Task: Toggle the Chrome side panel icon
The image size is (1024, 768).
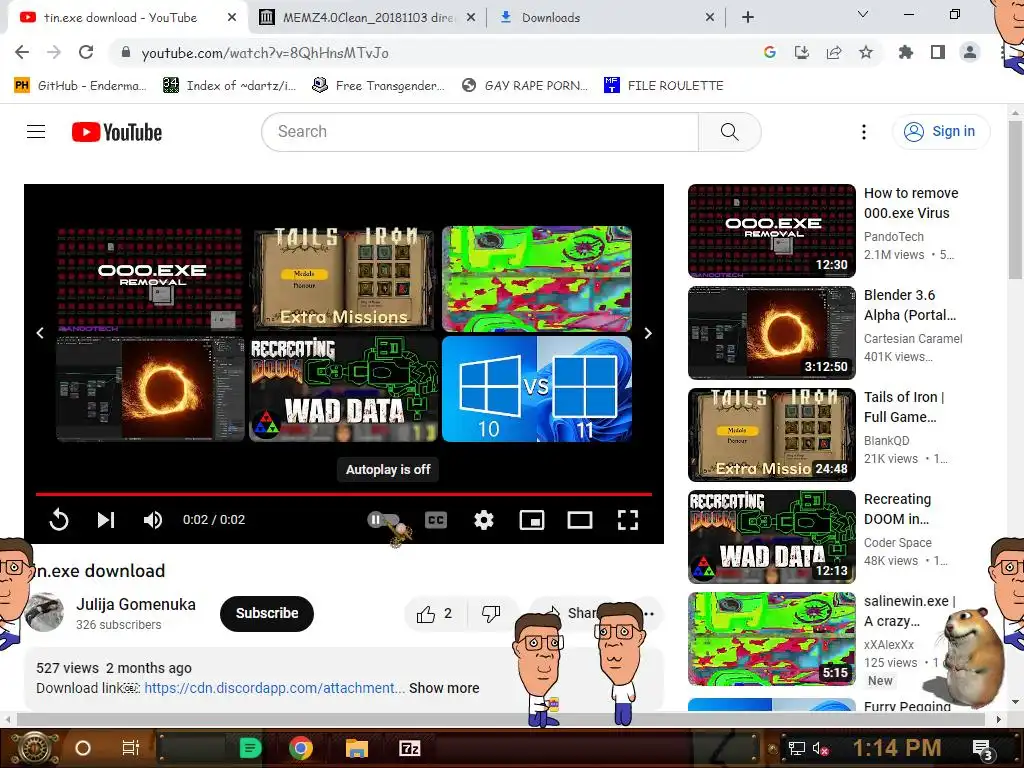Action: click(937, 52)
